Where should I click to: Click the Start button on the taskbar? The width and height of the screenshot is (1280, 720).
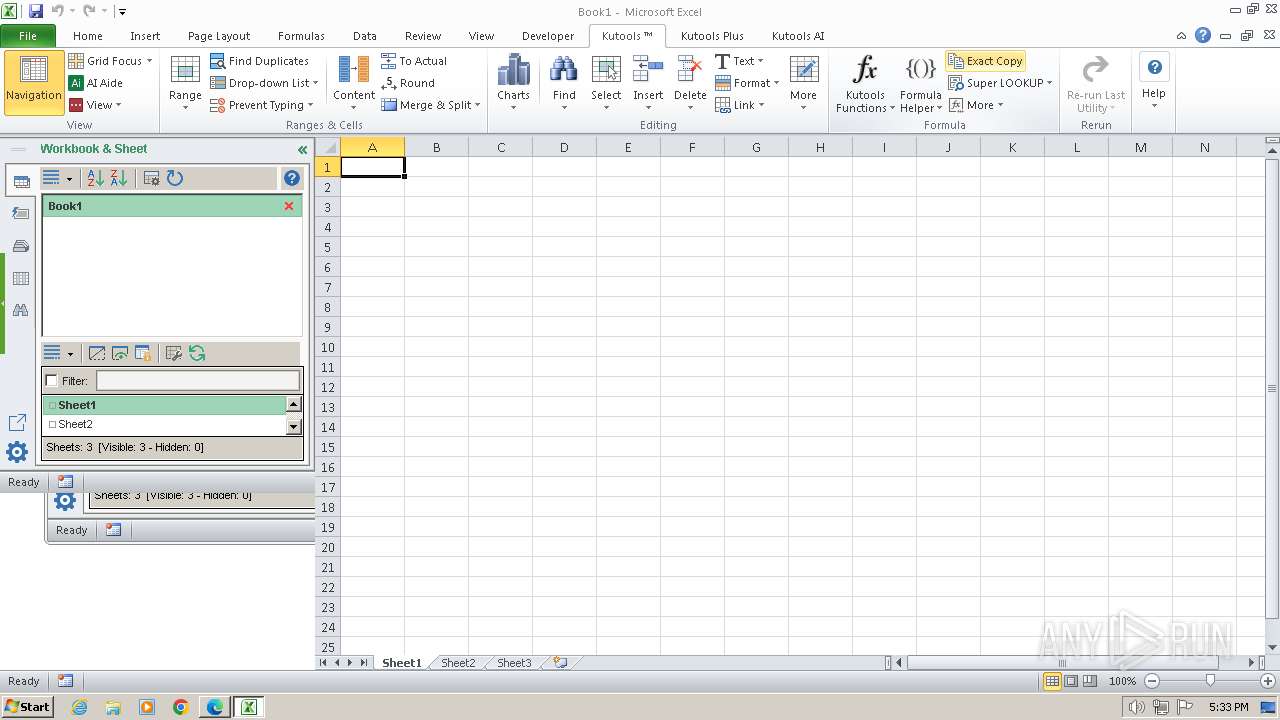(x=27, y=706)
